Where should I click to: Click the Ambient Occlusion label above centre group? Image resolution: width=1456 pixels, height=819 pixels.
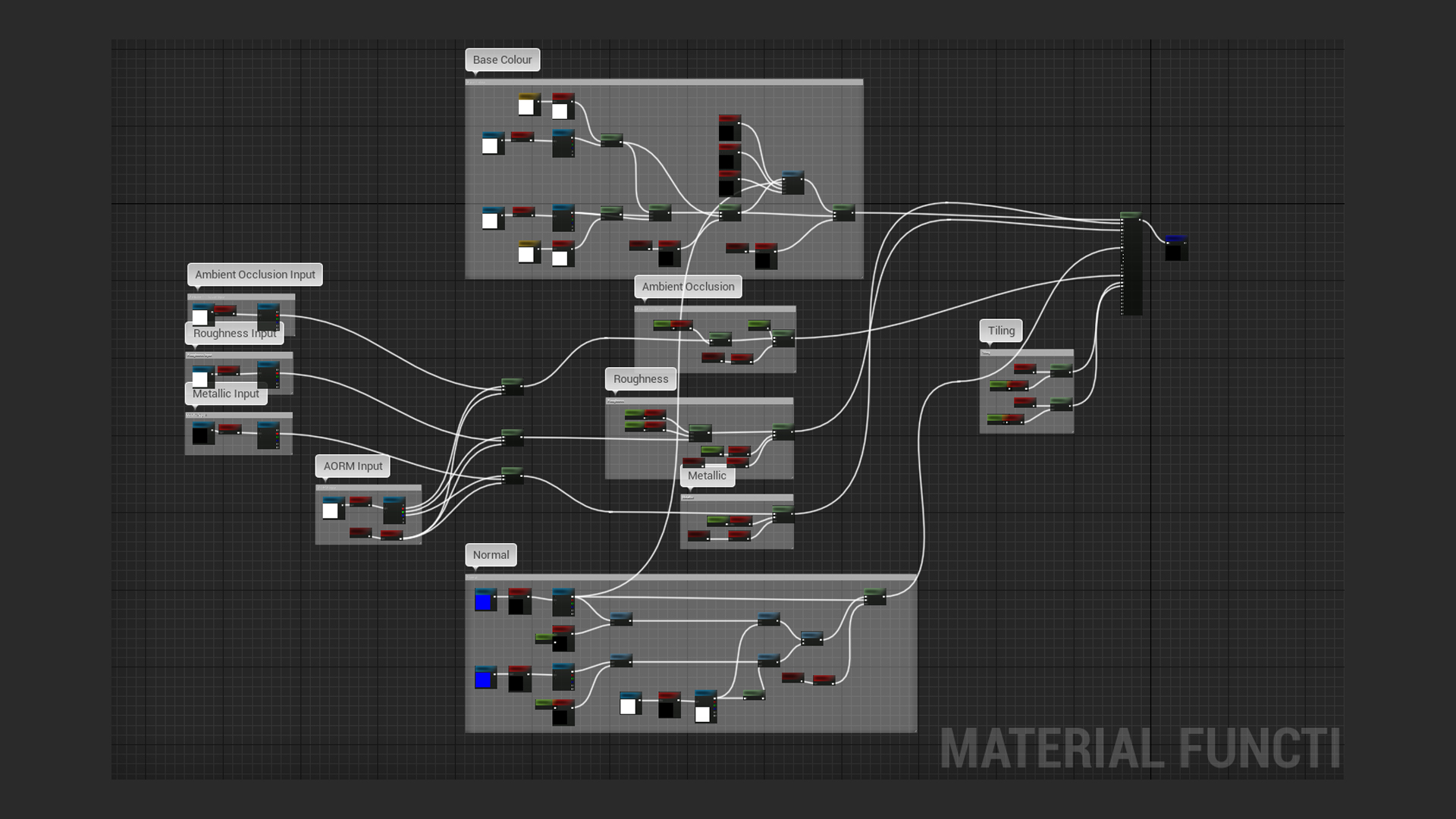(x=688, y=287)
